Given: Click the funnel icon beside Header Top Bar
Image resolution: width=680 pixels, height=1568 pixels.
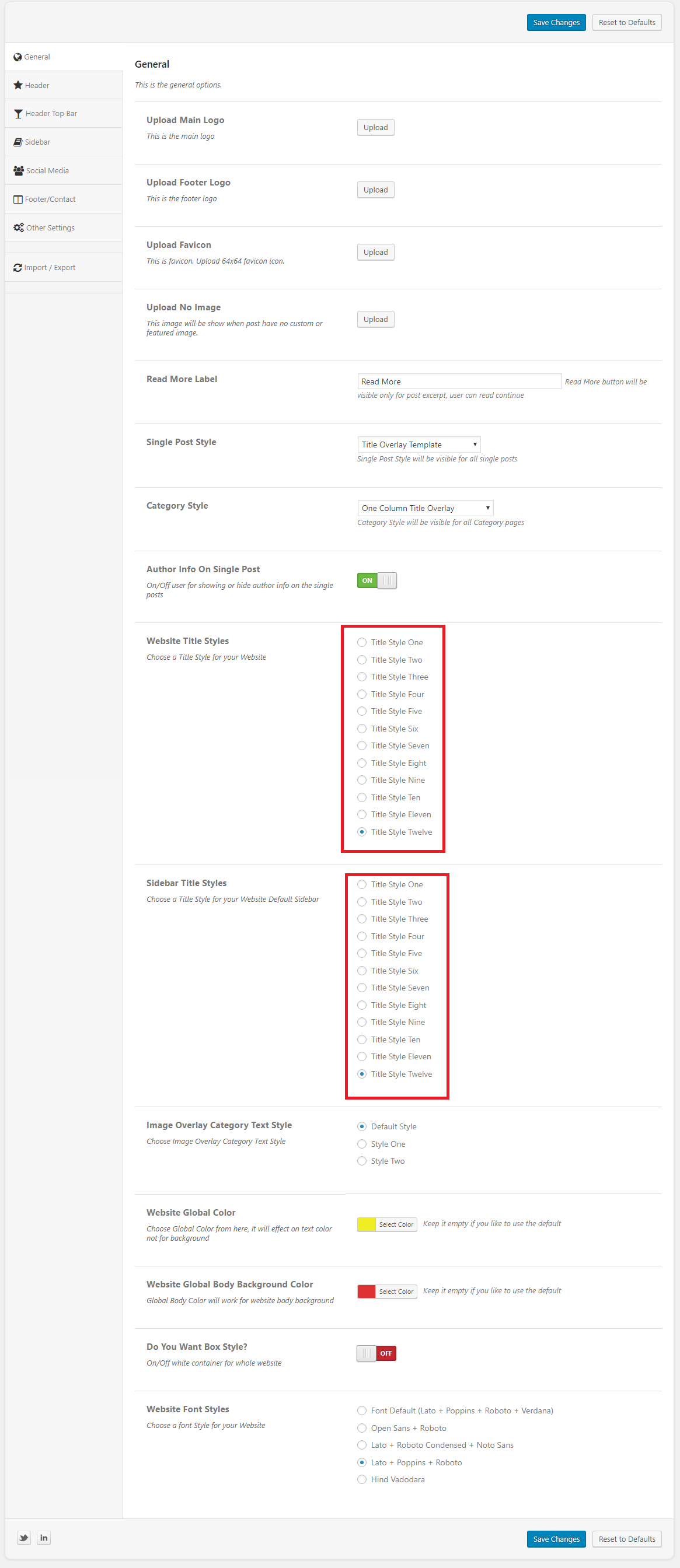Looking at the screenshot, I should [x=18, y=114].
